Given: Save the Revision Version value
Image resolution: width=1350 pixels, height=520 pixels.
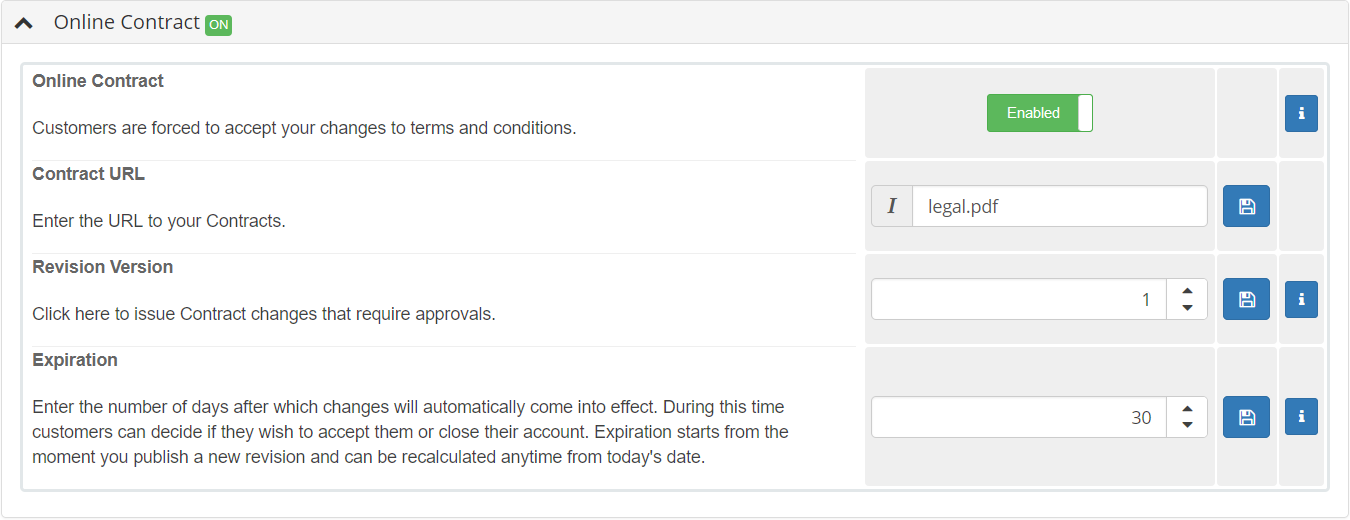Looking at the screenshot, I should pos(1246,299).
